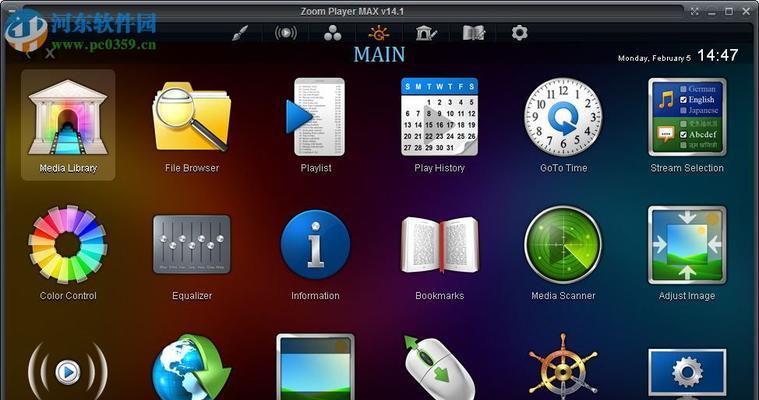Toggle fullscreen mode in the title bar
The width and height of the screenshot is (759, 400).
pos(695,12)
